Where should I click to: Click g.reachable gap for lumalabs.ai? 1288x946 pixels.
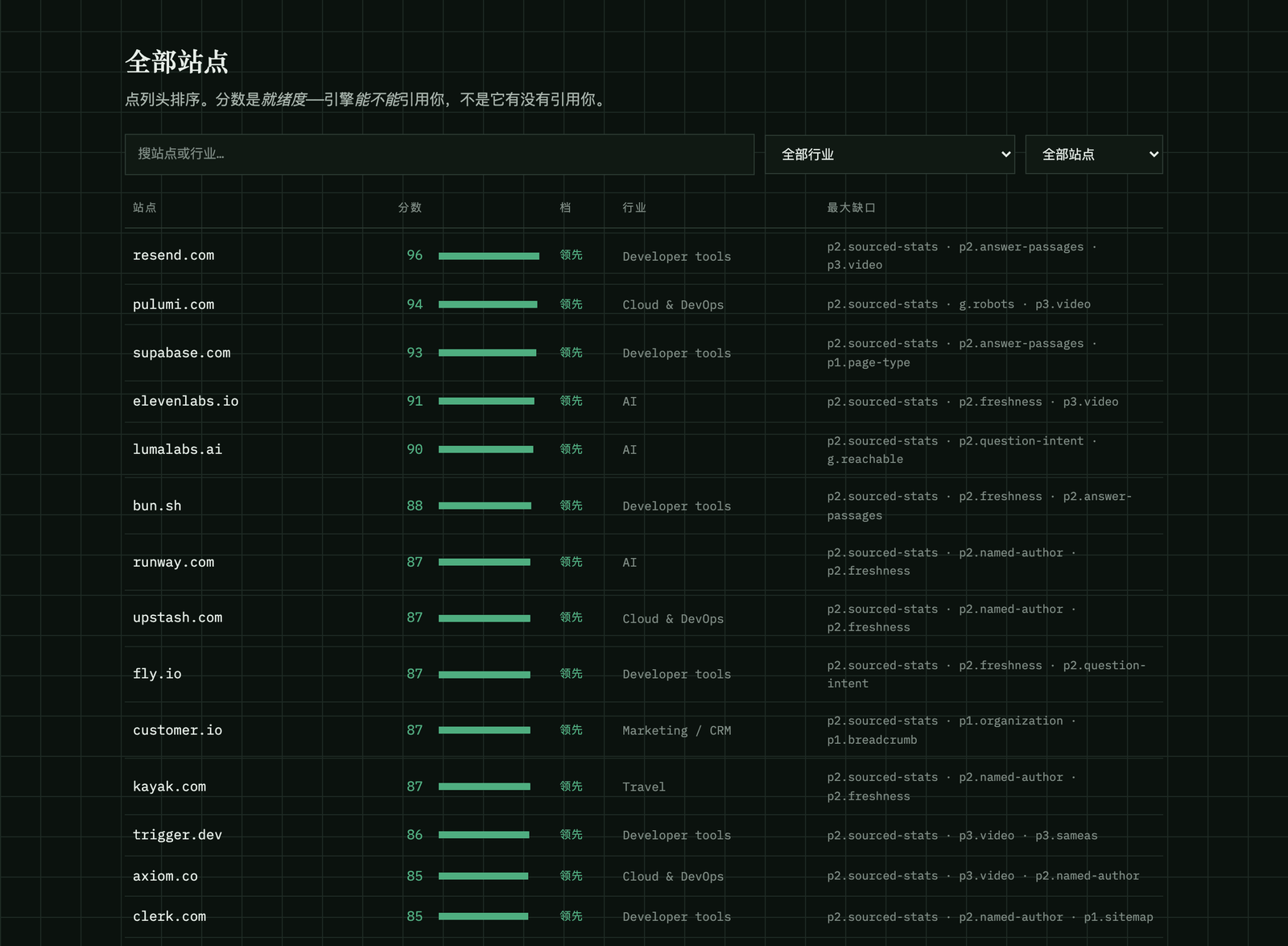tap(865, 460)
